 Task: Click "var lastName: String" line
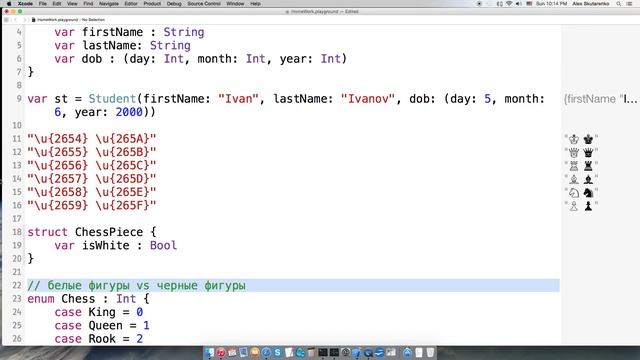122,46
